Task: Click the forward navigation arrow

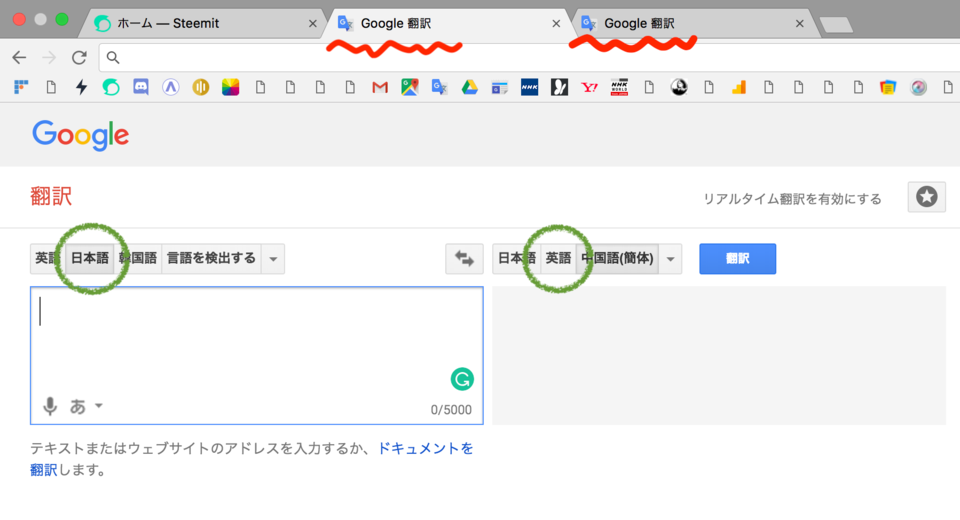Action: (x=49, y=58)
